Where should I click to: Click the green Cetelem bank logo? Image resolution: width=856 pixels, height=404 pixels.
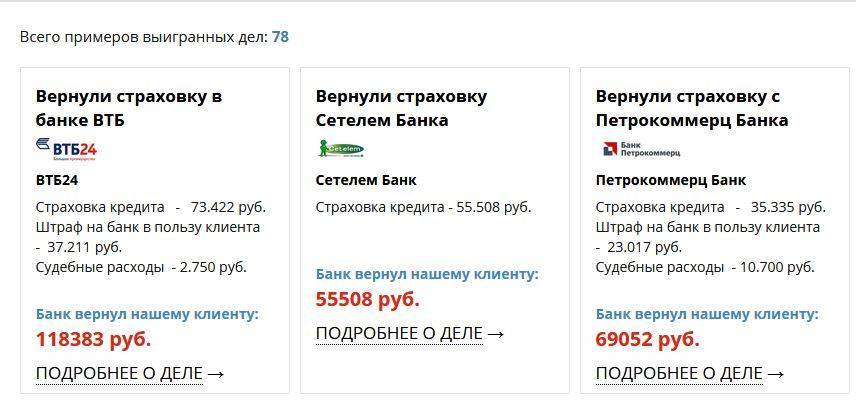pyautogui.click(x=340, y=150)
